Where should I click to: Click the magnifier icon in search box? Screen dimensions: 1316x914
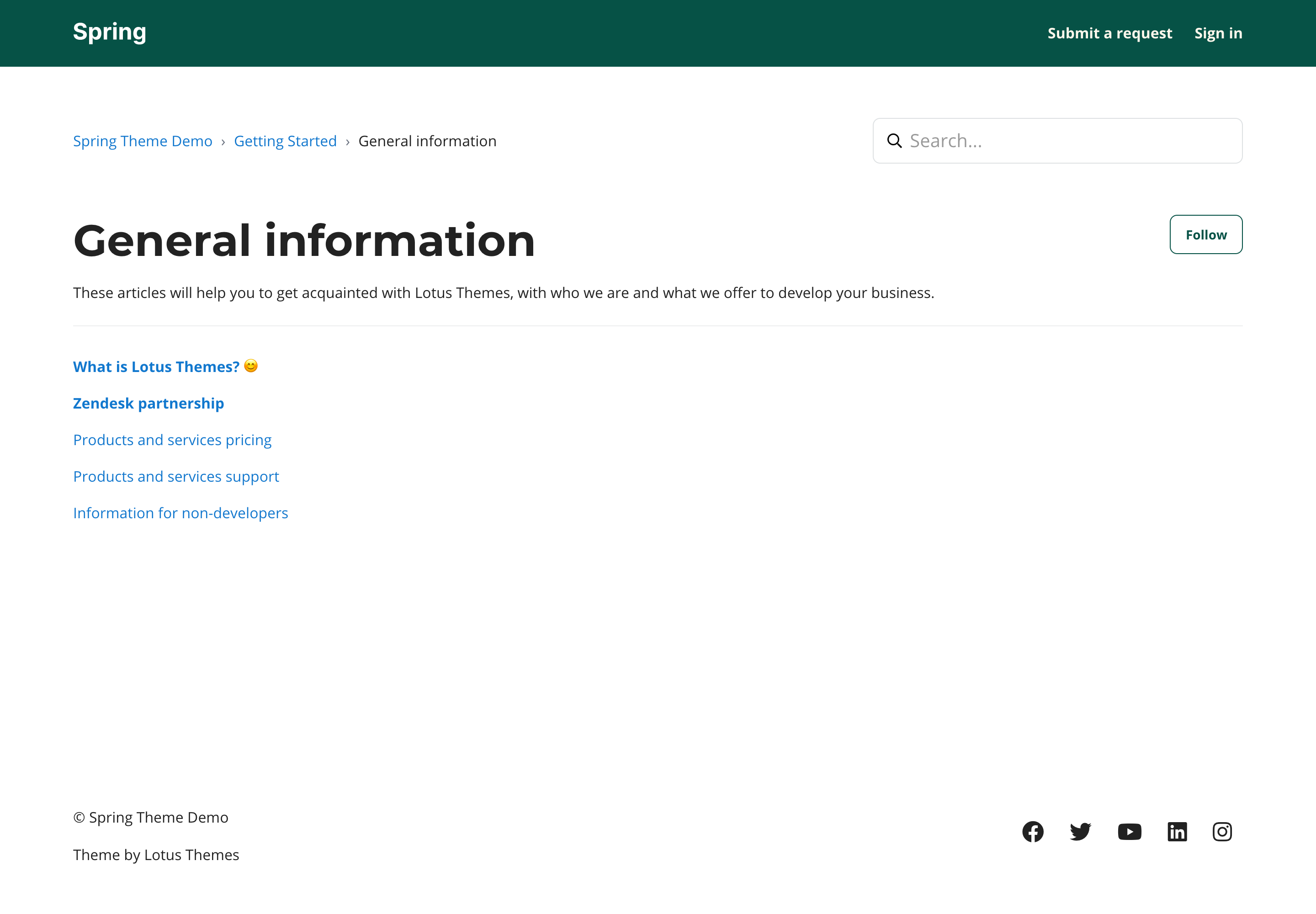click(894, 141)
